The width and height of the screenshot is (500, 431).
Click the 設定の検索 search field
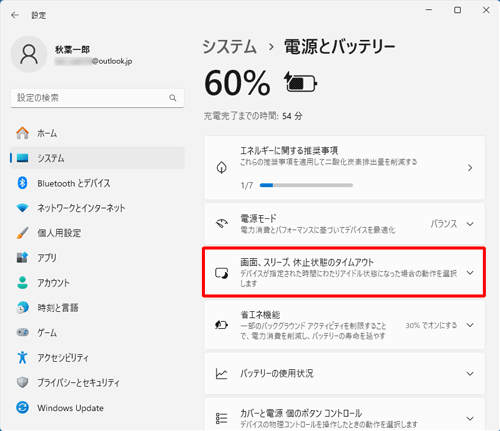(x=97, y=98)
